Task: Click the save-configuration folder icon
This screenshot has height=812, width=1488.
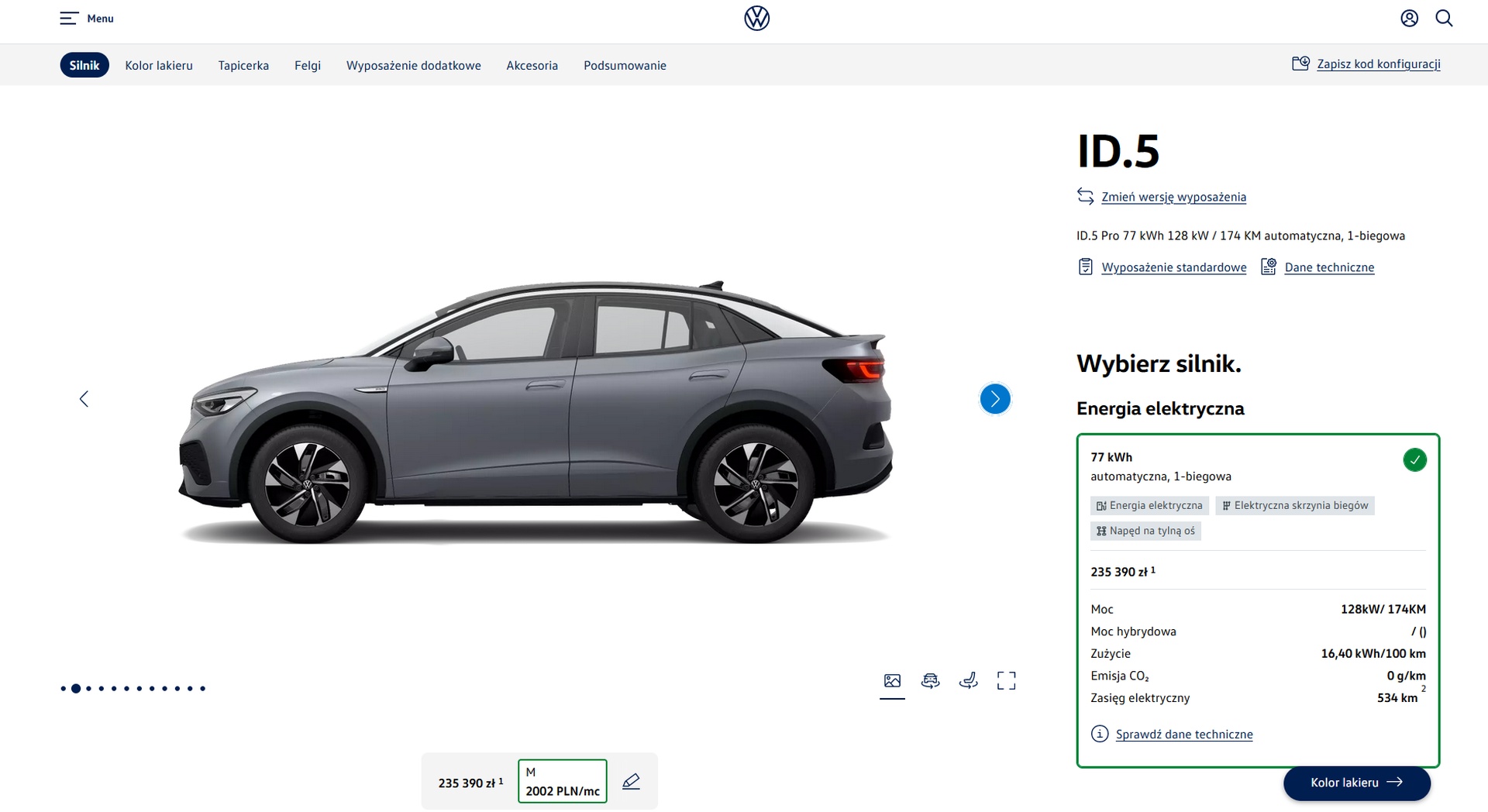Action: tap(1300, 64)
